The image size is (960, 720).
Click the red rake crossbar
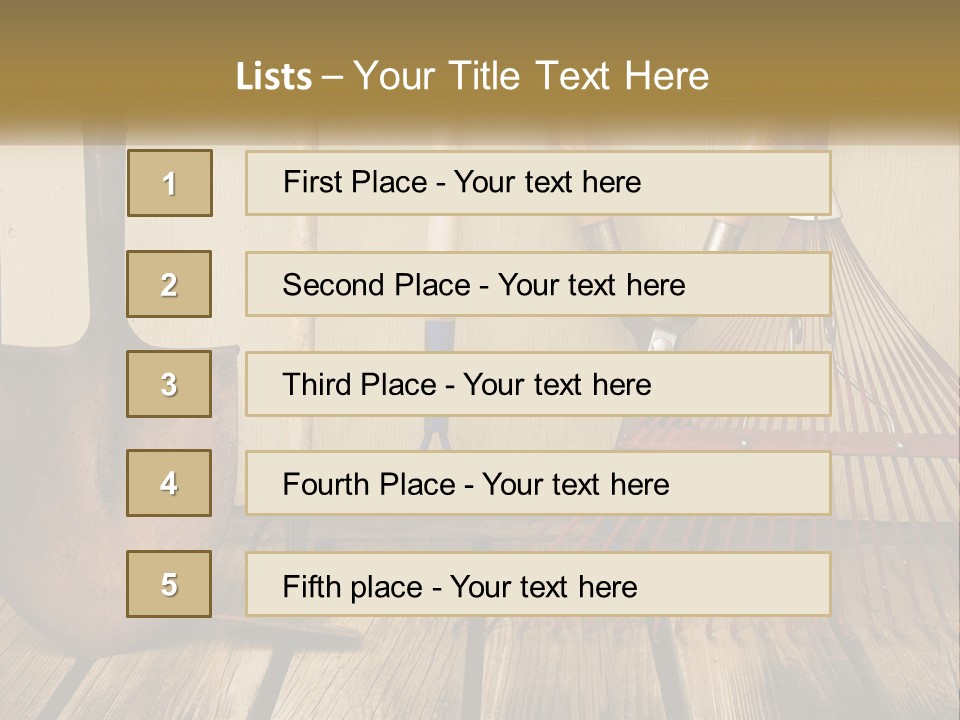coord(890,442)
